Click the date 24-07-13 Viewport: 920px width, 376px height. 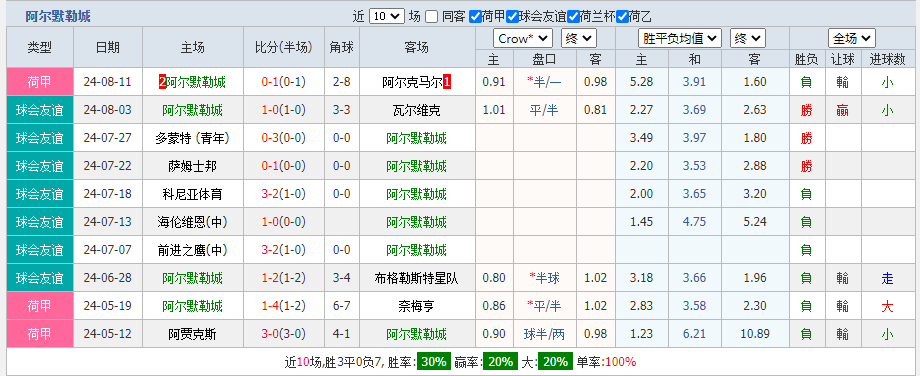108,222
